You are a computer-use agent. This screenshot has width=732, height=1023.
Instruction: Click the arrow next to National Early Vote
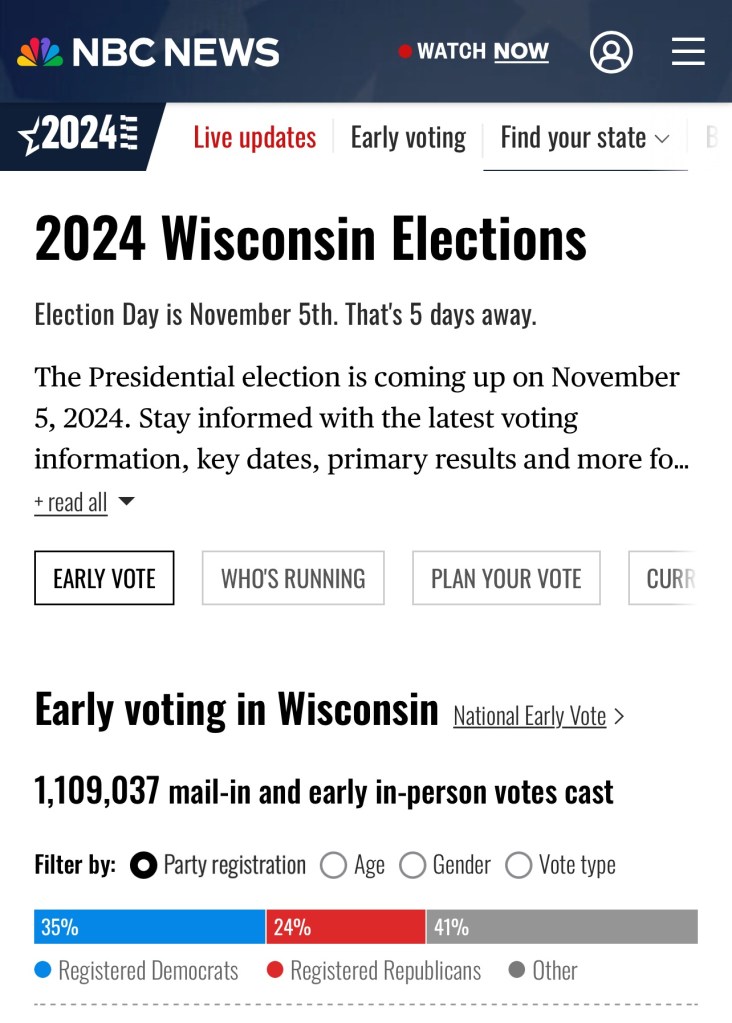click(x=620, y=716)
